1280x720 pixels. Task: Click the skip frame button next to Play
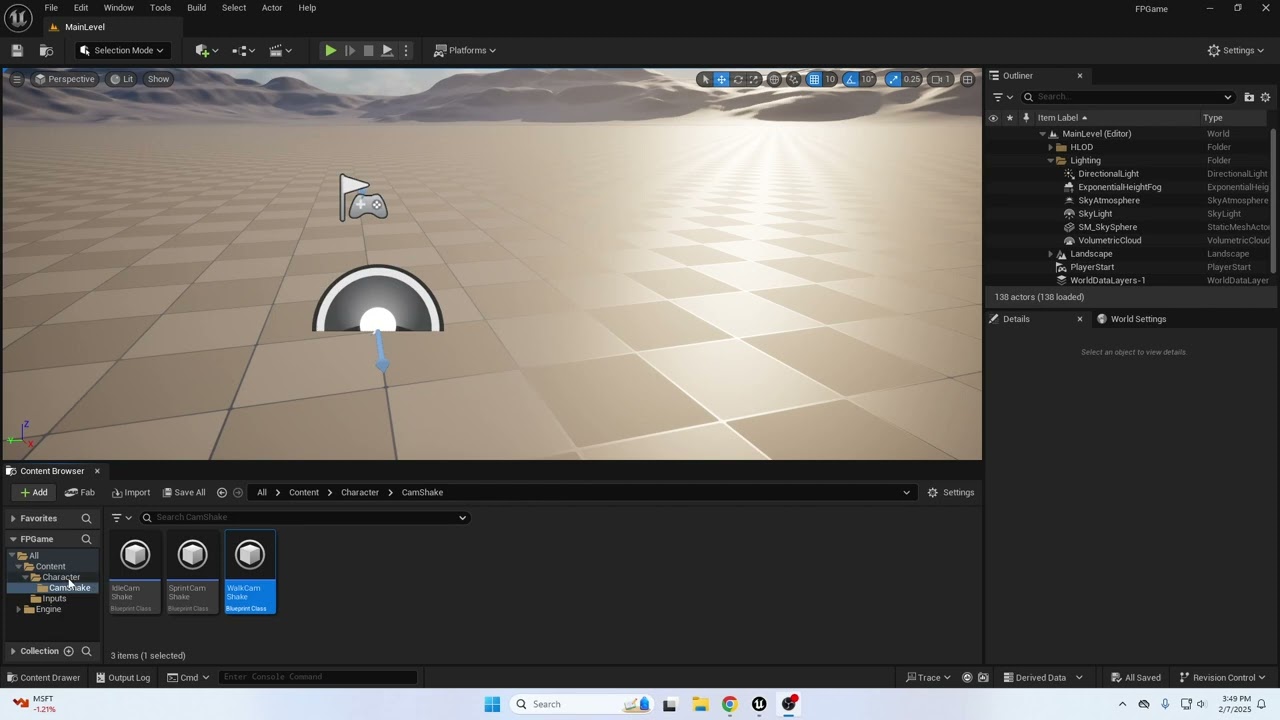[349, 50]
